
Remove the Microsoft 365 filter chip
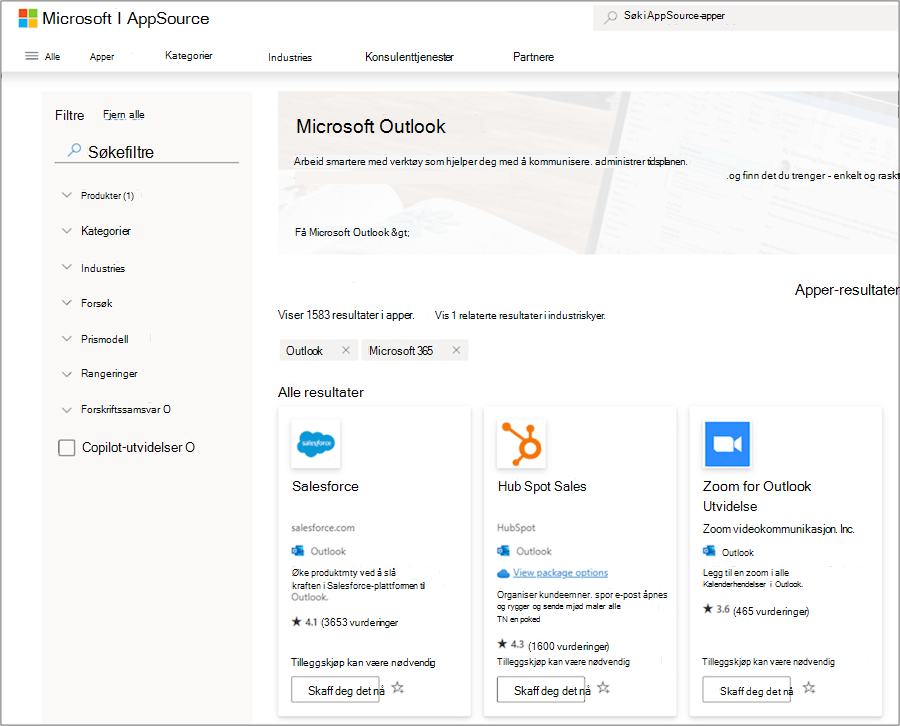(456, 350)
